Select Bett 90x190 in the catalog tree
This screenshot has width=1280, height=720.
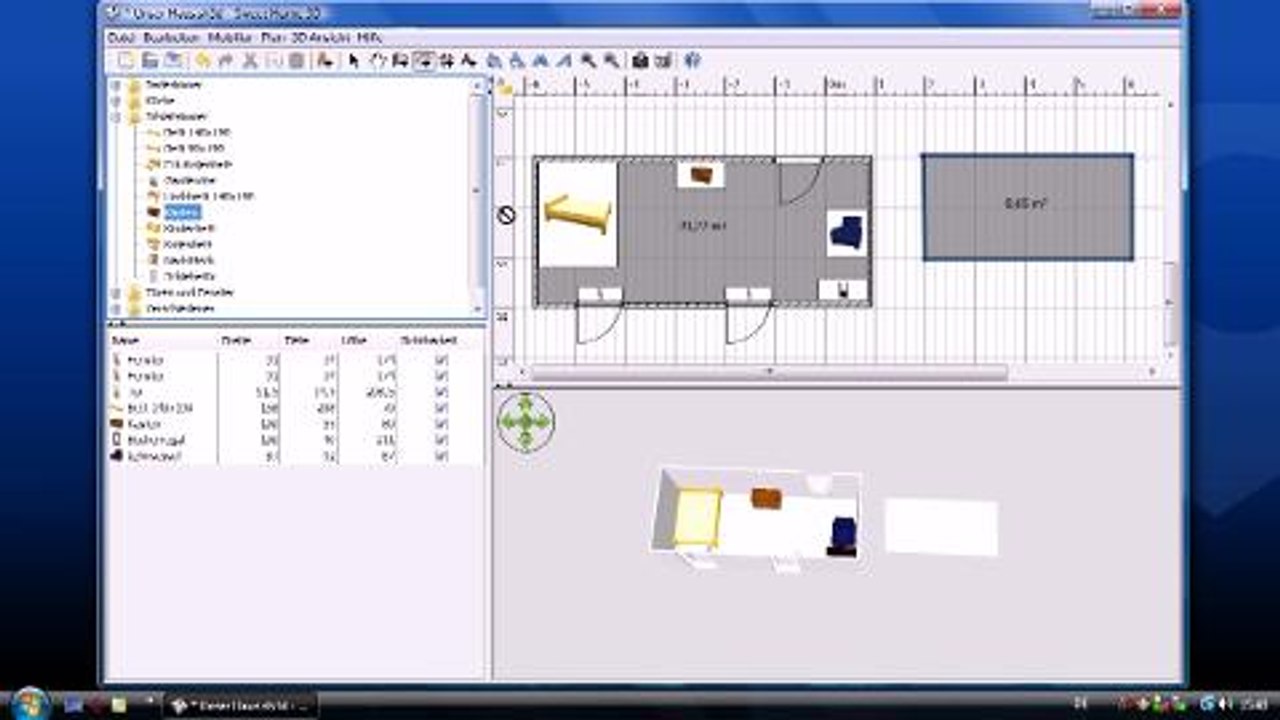(x=195, y=147)
